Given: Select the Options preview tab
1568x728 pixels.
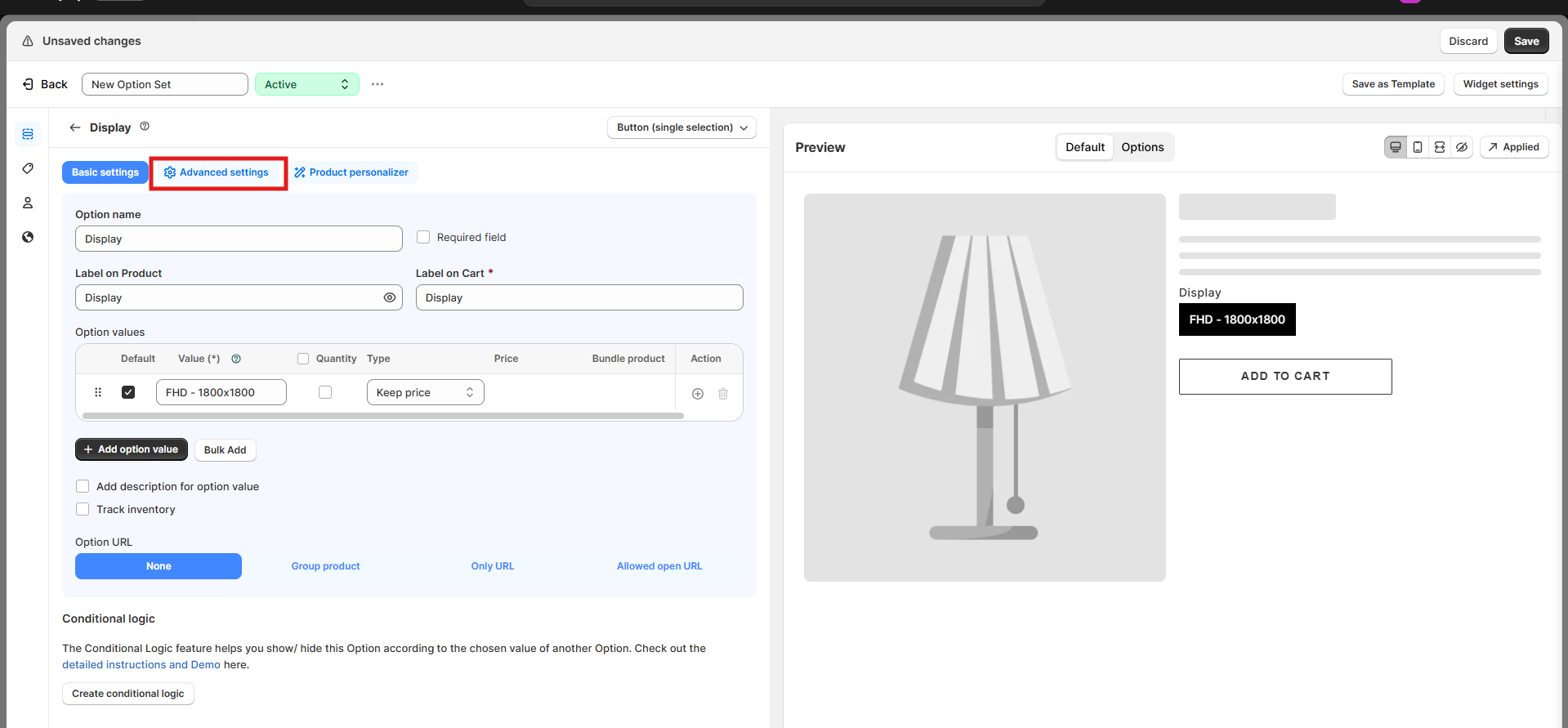Looking at the screenshot, I should pos(1142,147).
